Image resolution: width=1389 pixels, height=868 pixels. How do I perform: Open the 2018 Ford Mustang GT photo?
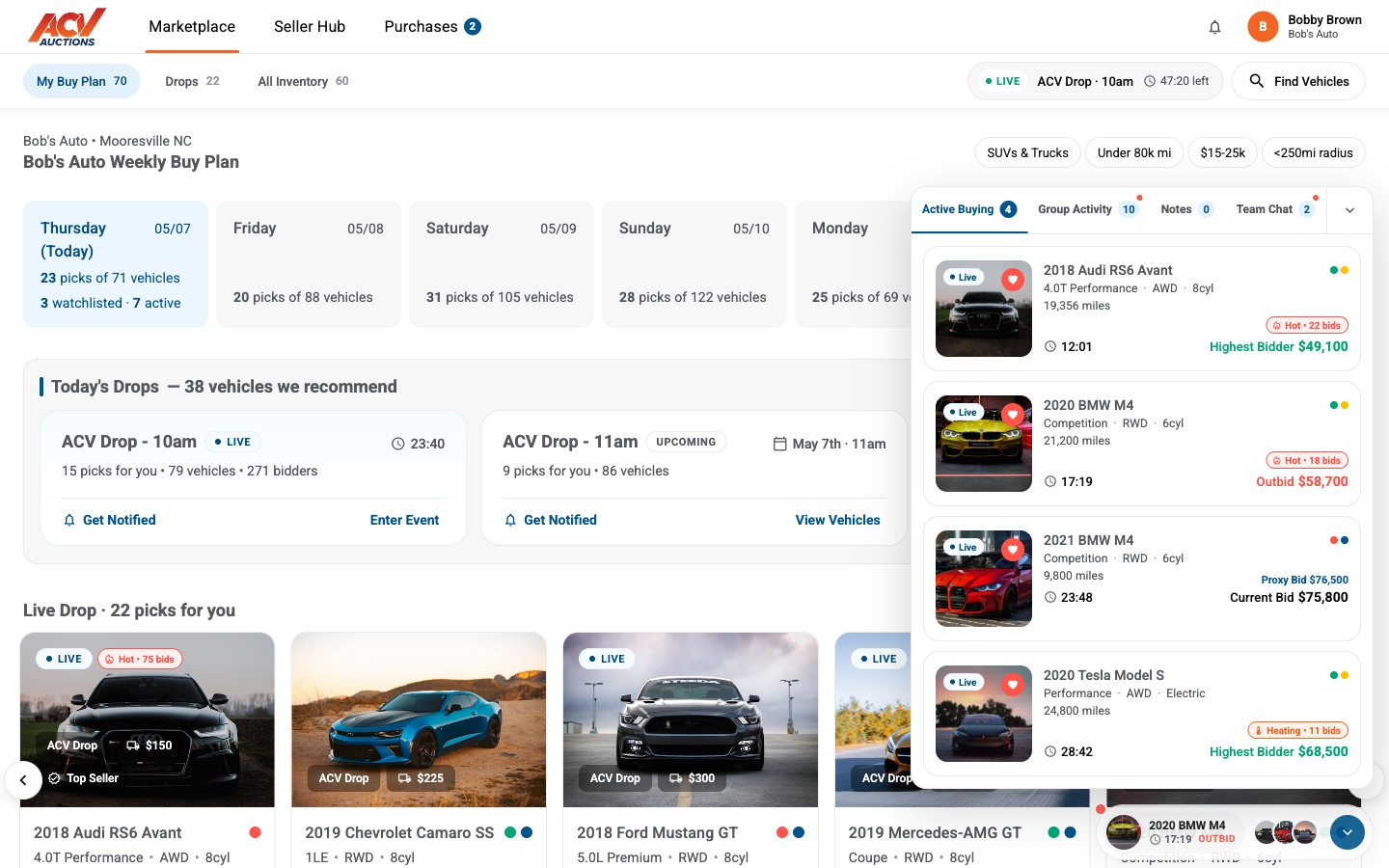691,719
